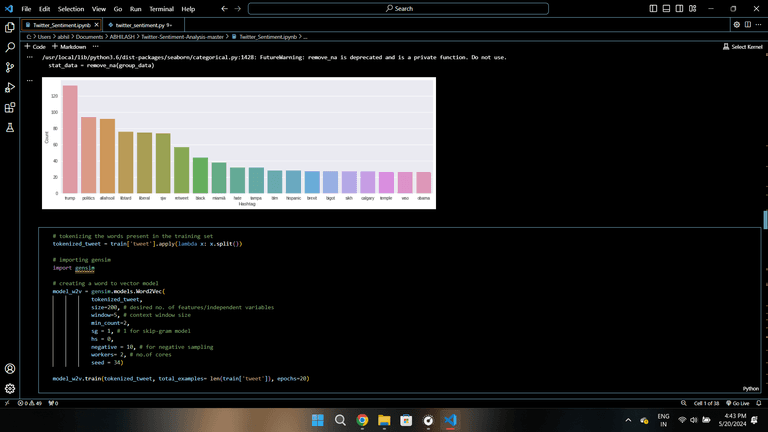Click the hashtag bar chart output image
Image resolution: width=768 pixels, height=432 pixels.
[x=239, y=143]
